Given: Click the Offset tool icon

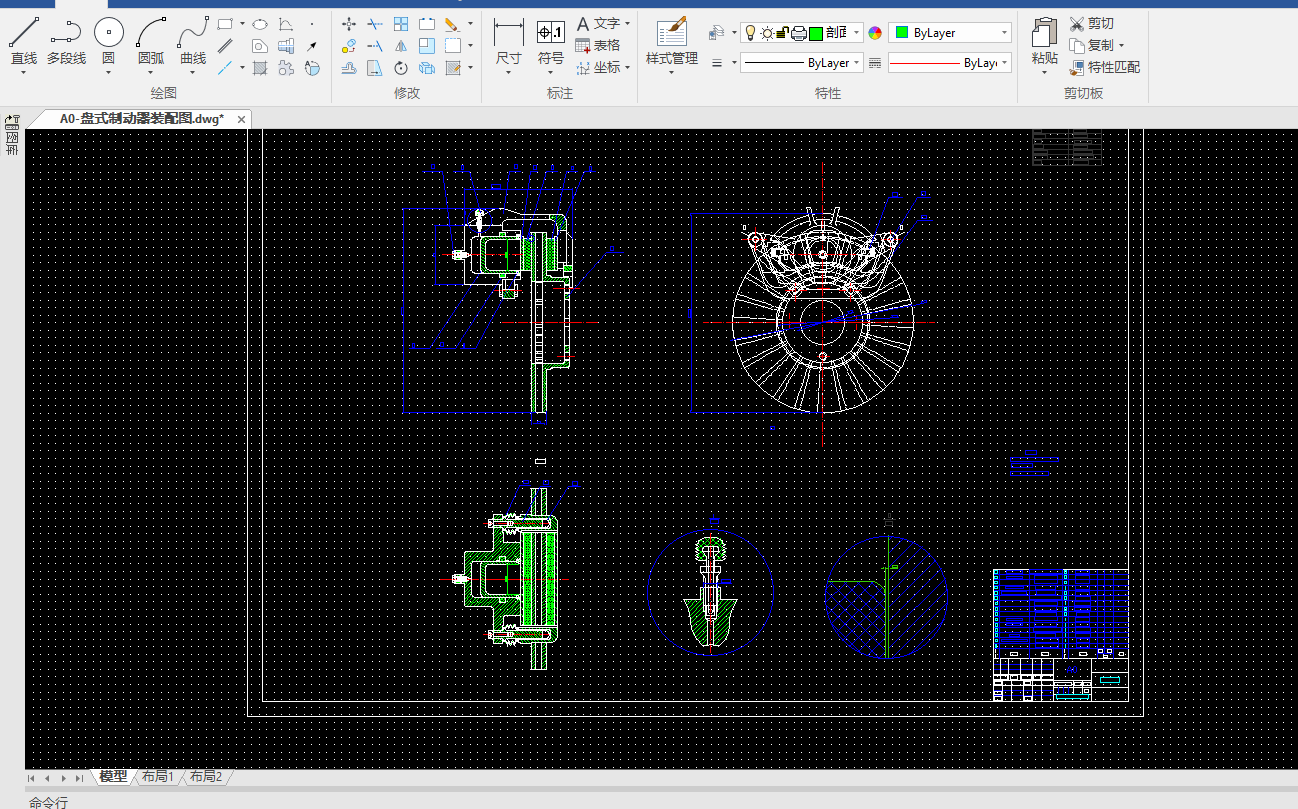Looking at the screenshot, I should (x=349, y=68).
